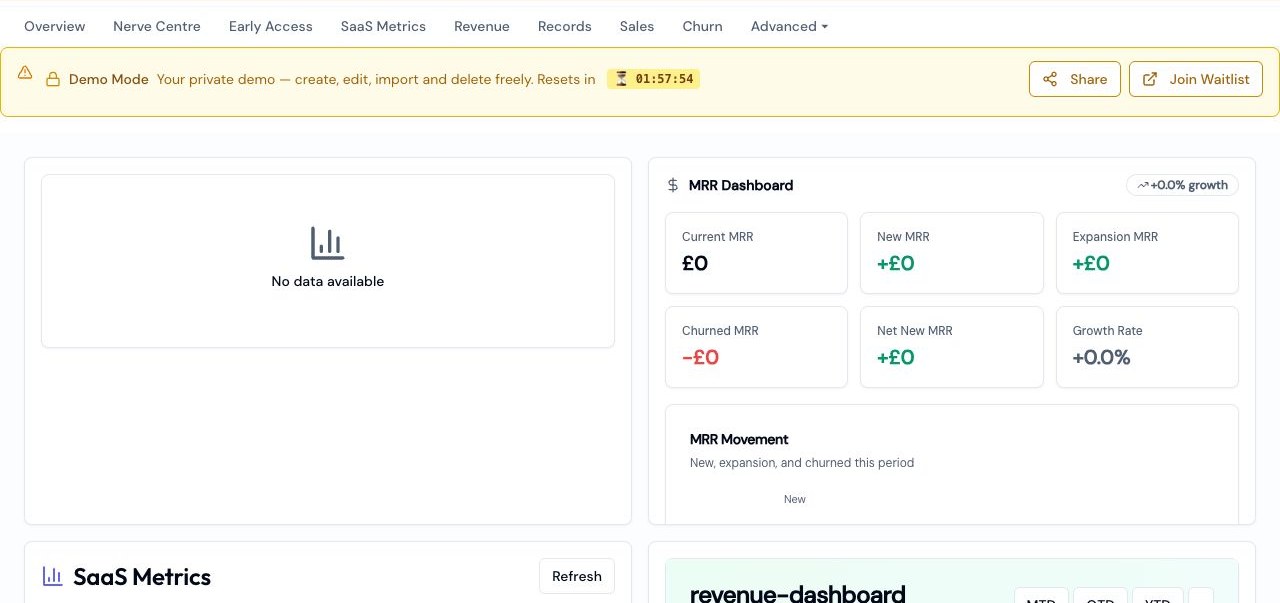1280x603 pixels.
Task: Click Refresh in SaaS Metrics panel
Action: [x=577, y=576]
